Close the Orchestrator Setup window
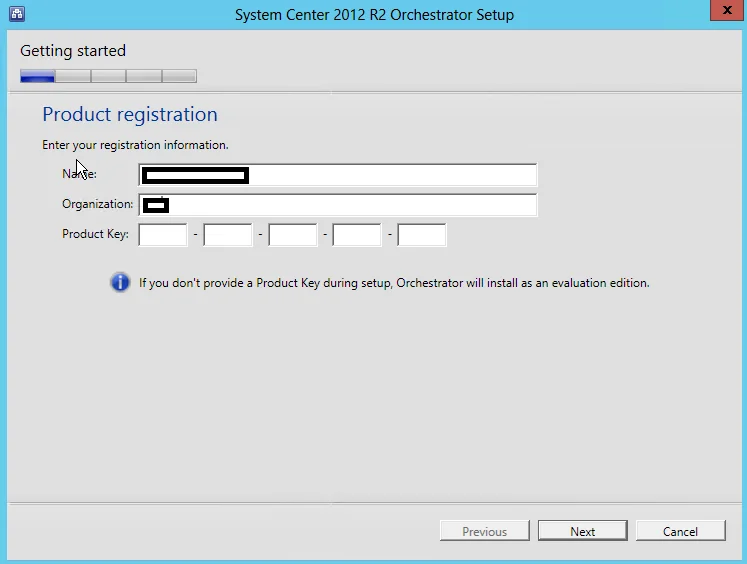 727,10
